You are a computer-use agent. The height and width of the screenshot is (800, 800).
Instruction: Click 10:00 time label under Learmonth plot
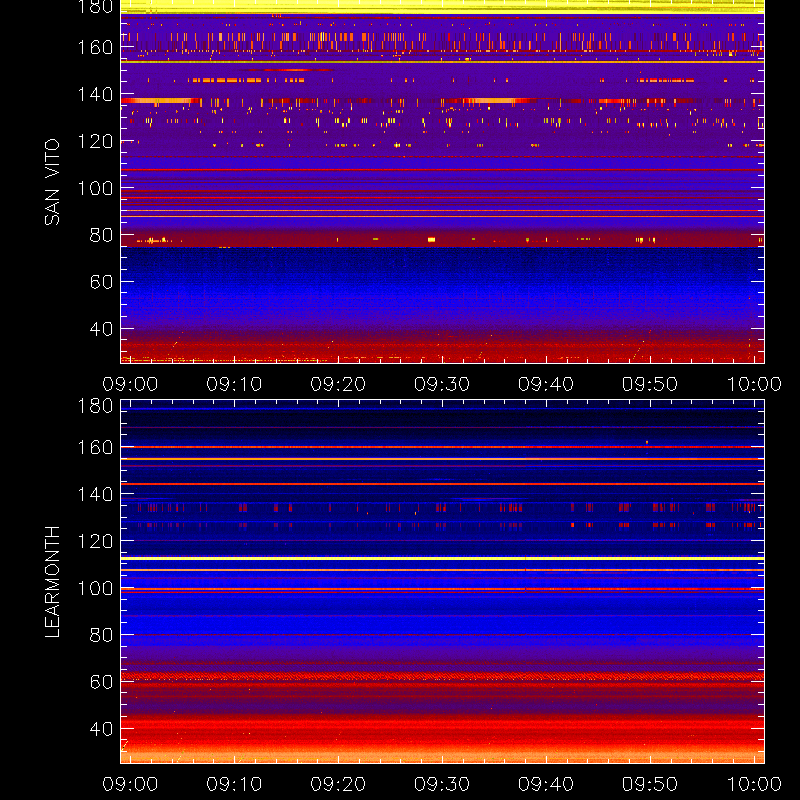click(754, 784)
